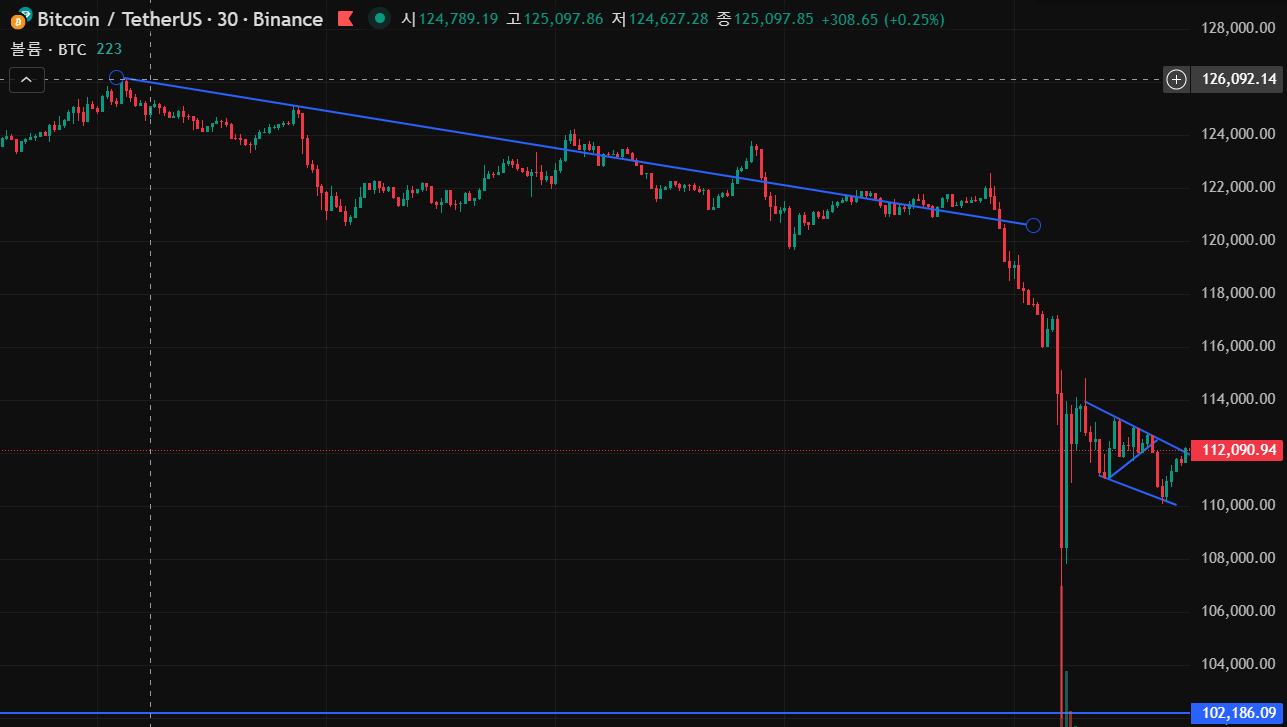The height and width of the screenshot is (727, 1287).
Task: Click the Bitcoin coin logo icon
Action: (x=19, y=19)
